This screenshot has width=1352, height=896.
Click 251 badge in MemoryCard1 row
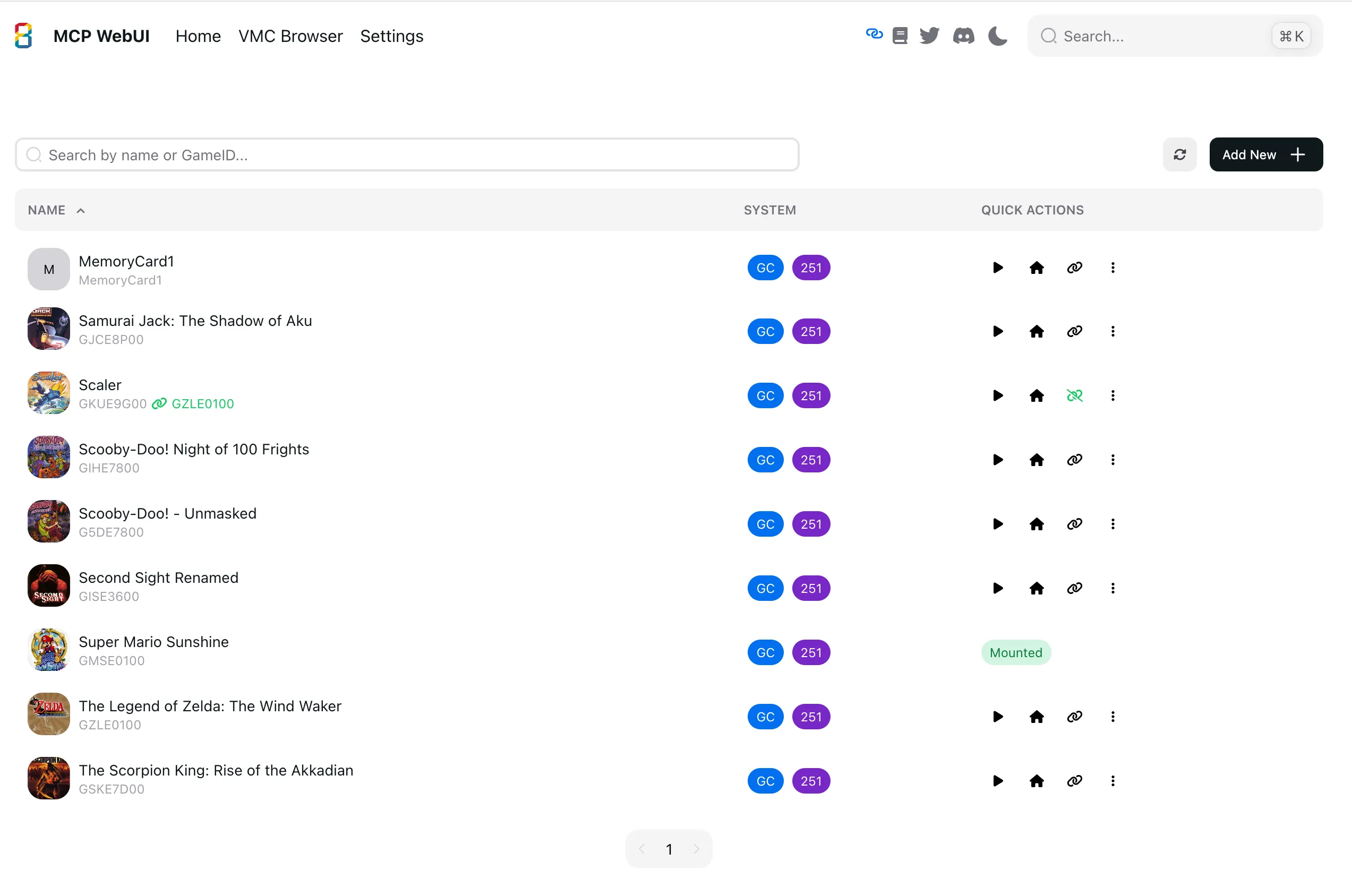coord(811,268)
